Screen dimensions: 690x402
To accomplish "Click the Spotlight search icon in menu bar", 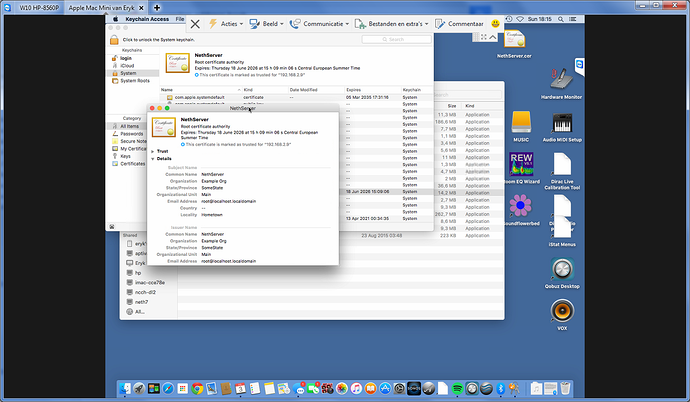I will point(561,19).
